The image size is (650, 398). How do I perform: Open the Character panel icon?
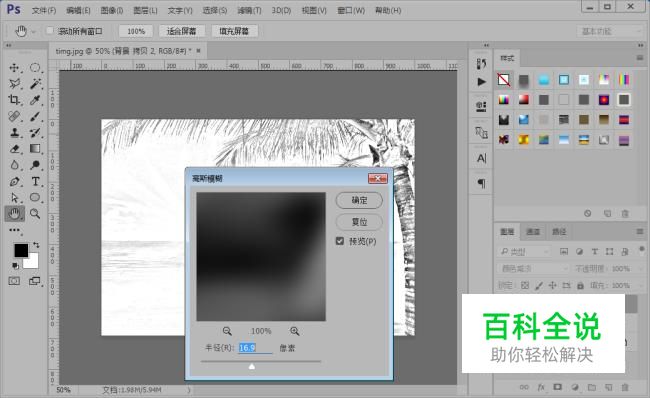481,158
